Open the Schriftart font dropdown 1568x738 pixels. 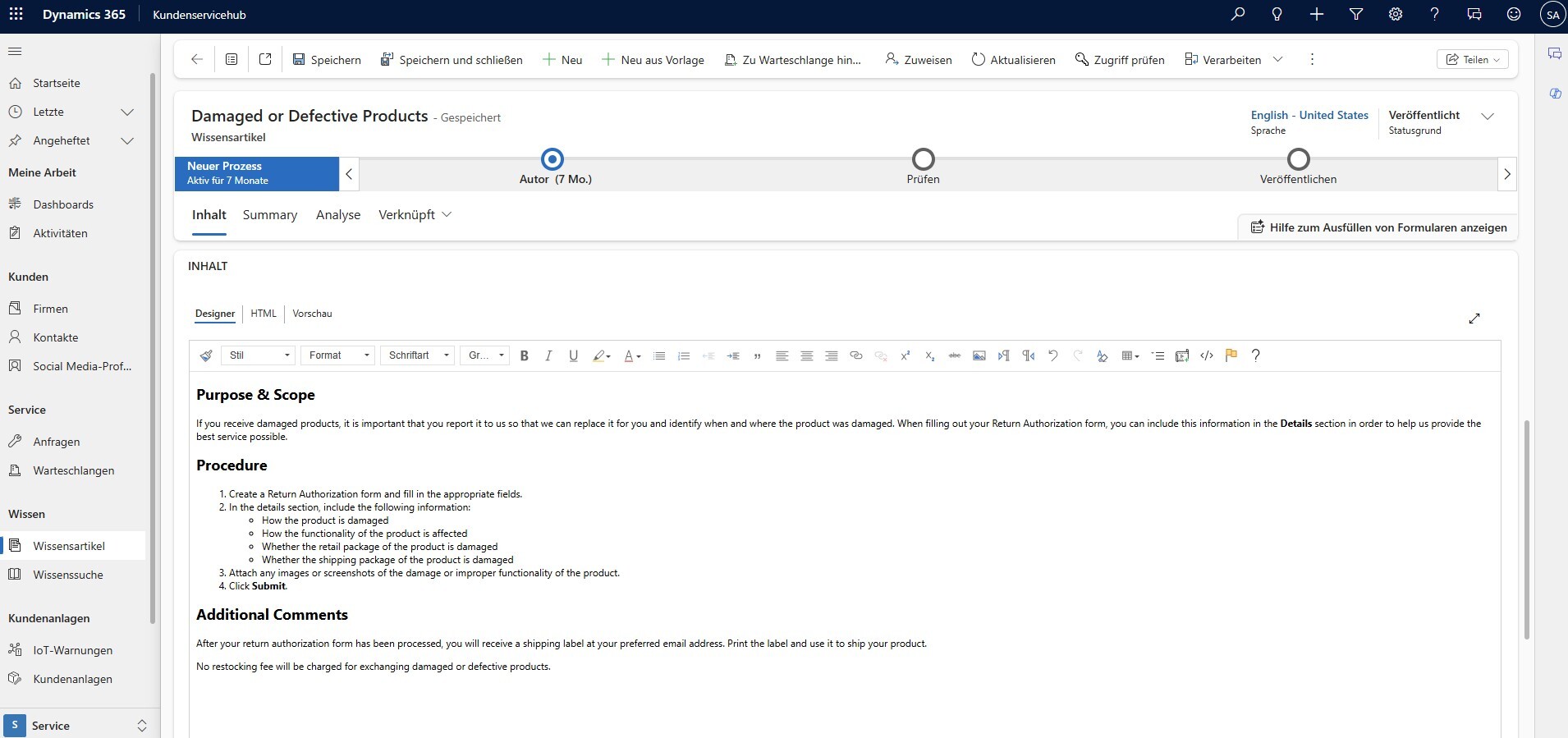(418, 355)
